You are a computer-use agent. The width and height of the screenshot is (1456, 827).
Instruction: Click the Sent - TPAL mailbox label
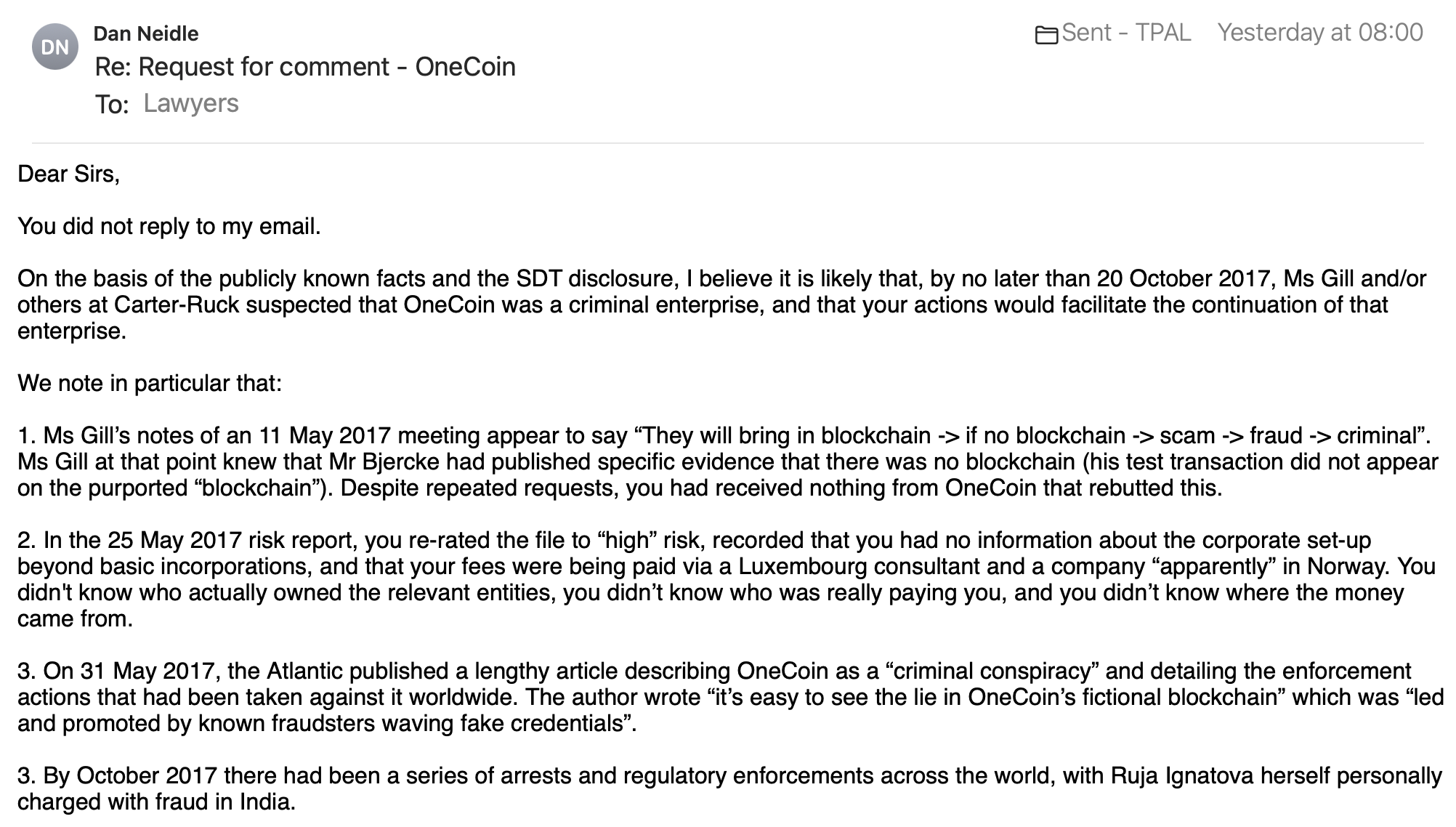pyautogui.click(x=1126, y=33)
